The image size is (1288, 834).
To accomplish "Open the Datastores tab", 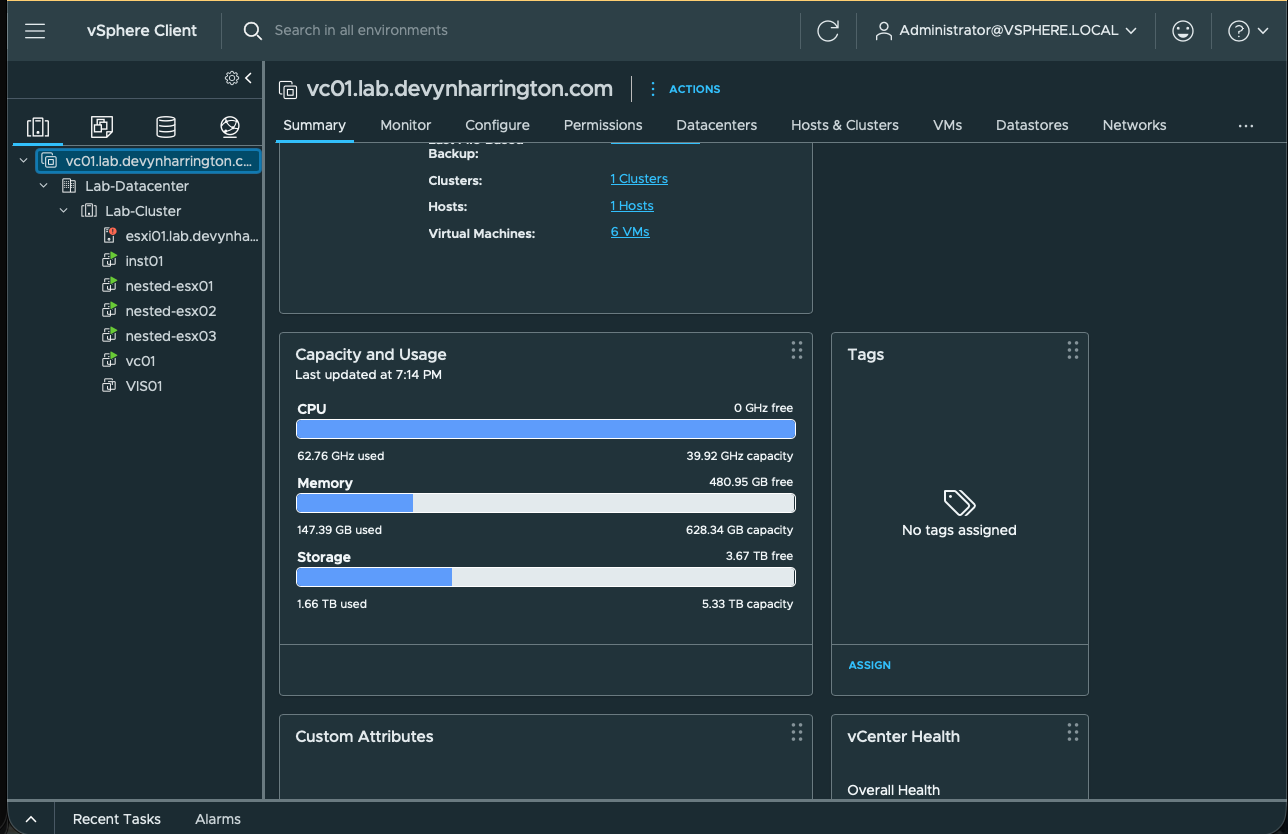I will coord(1032,125).
